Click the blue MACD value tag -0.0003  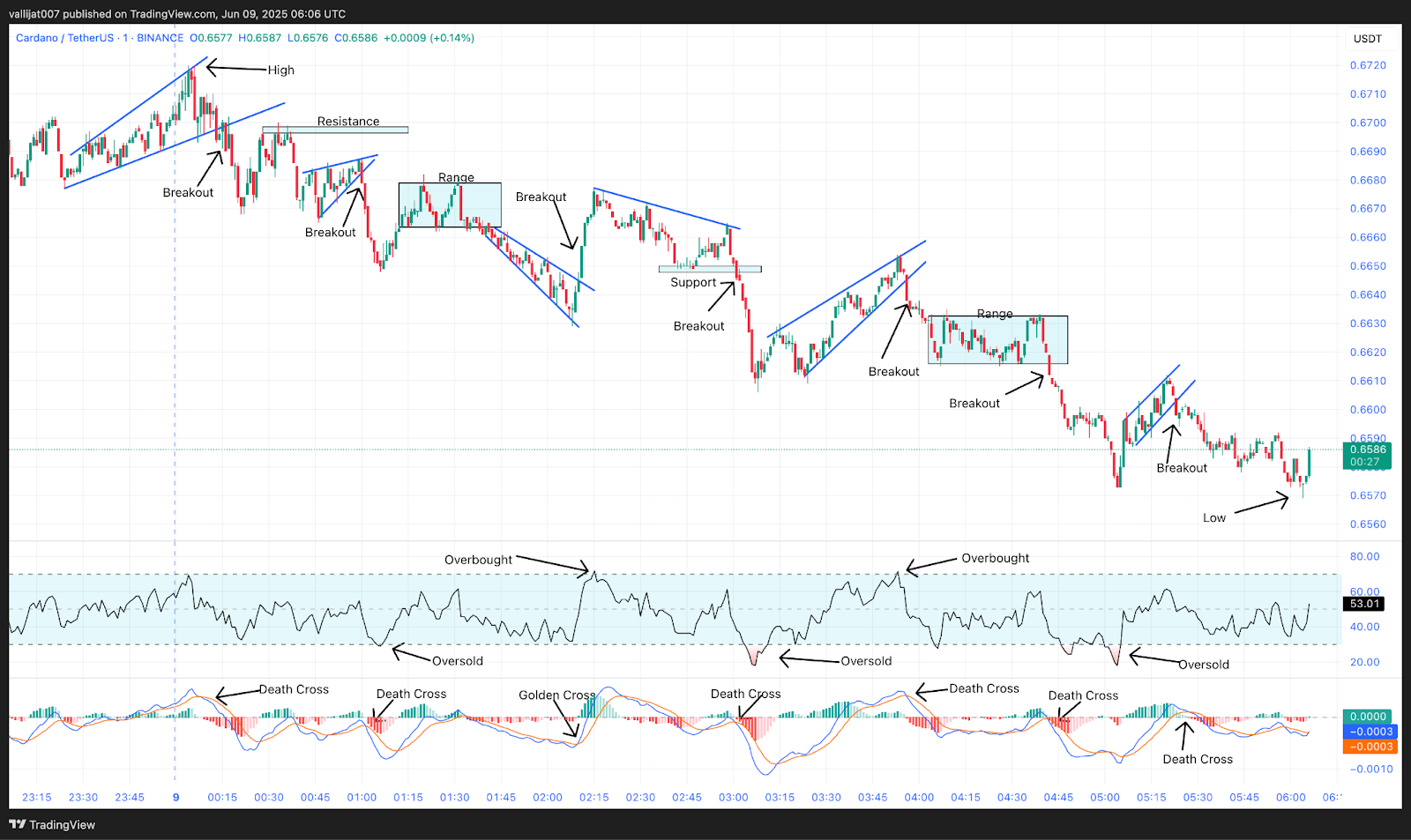[1371, 732]
